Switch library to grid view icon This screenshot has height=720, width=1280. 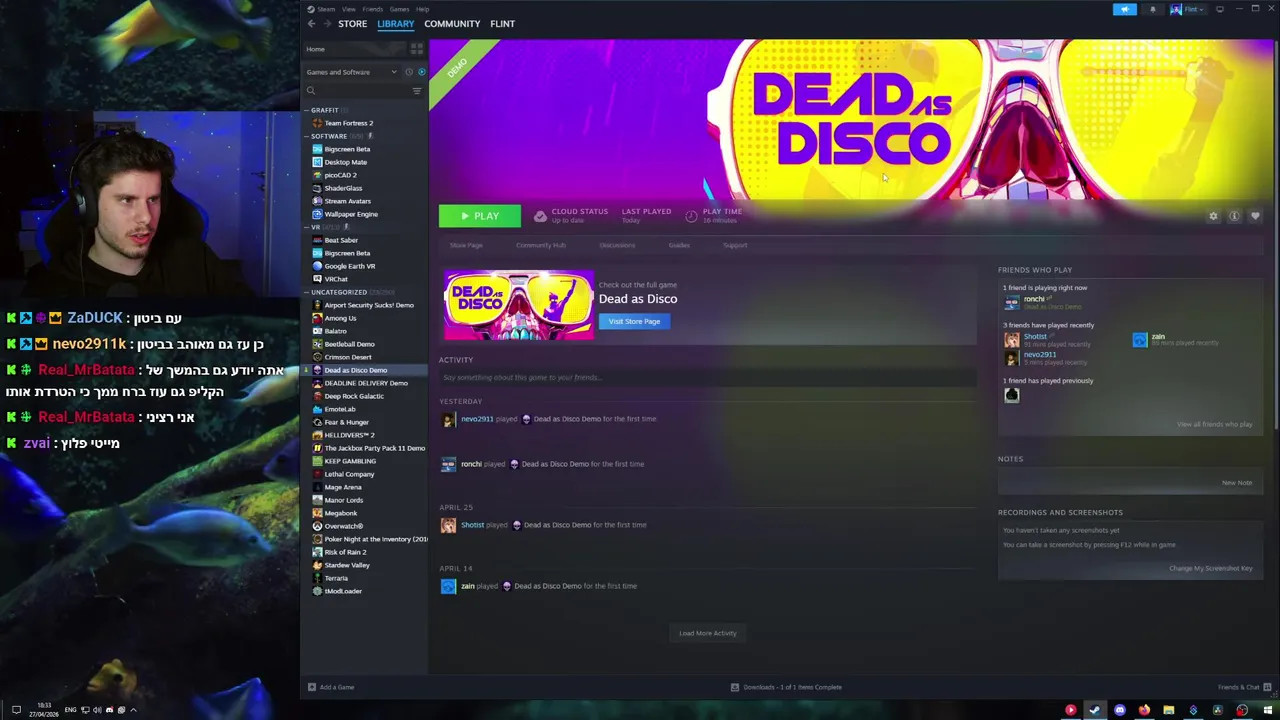click(416, 48)
